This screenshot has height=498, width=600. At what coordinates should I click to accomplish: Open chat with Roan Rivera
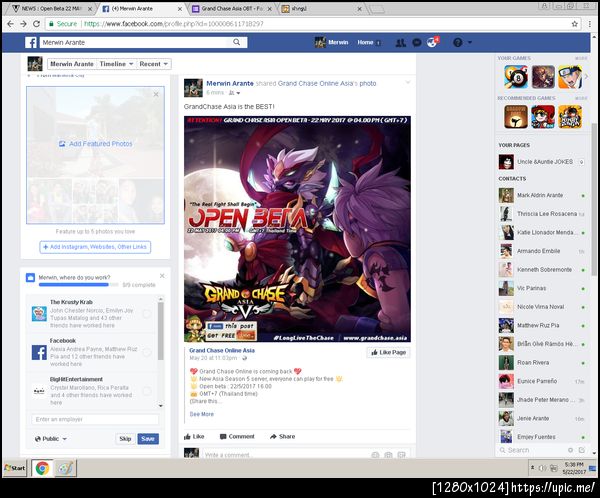tap(541, 362)
